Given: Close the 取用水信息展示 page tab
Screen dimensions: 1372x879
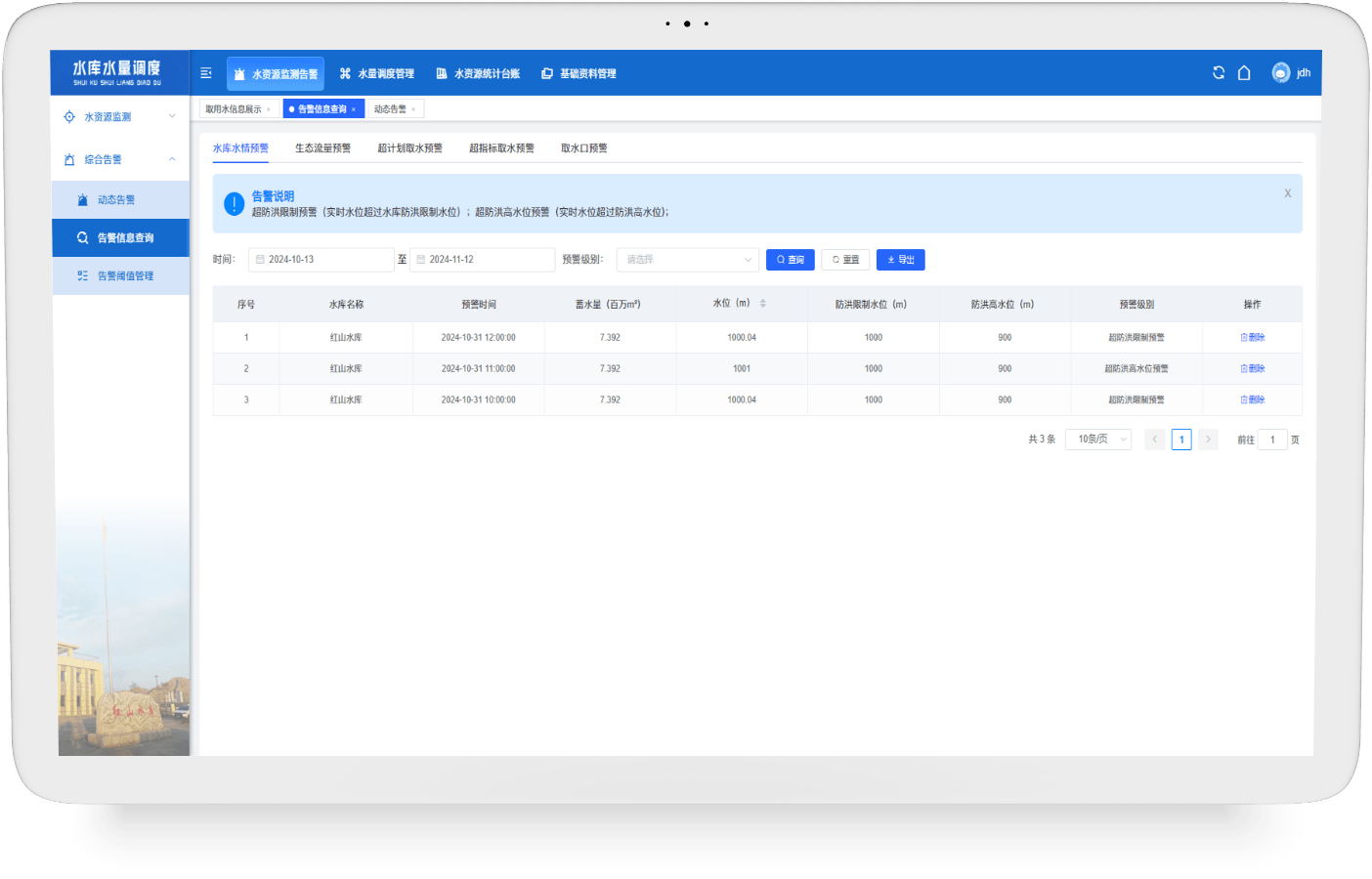Looking at the screenshot, I should (x=269, y=109).
